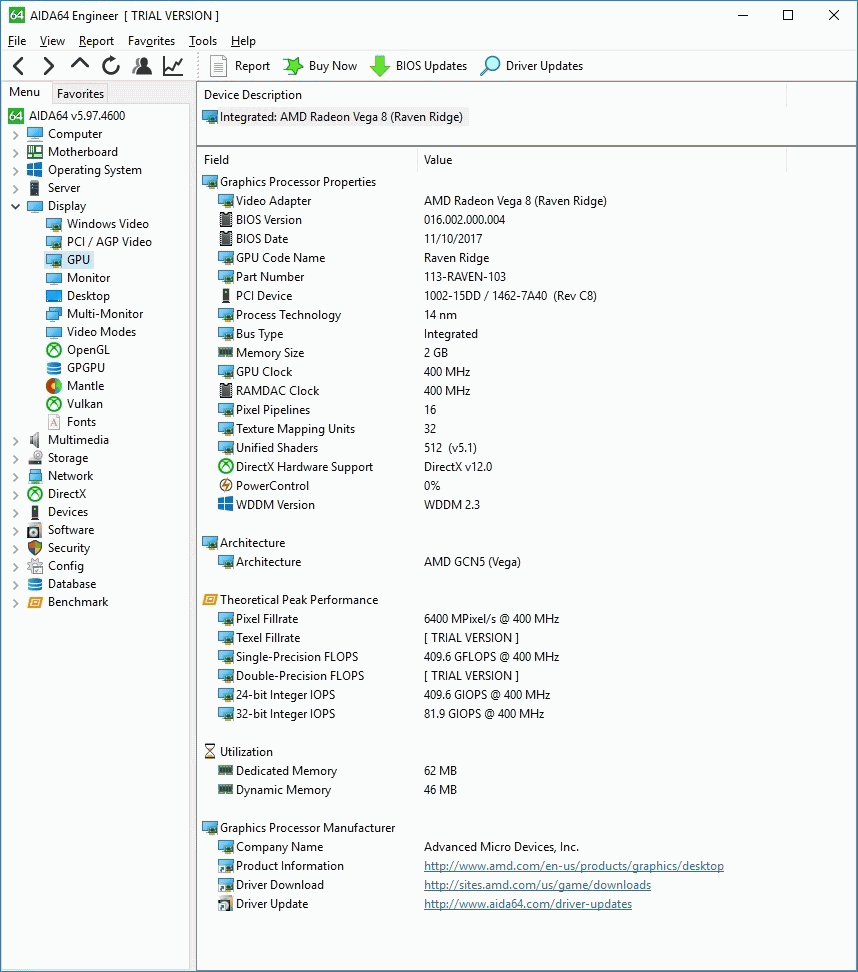Expand the Software tree node

pyautogui.click(x=15, y=531)
